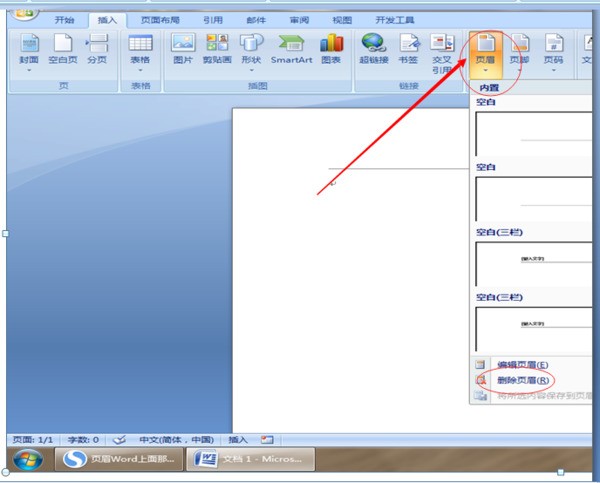Expand the Table (表格) dropdown arrow
This screenshot has width=600, height=483.
pos(140,70)
